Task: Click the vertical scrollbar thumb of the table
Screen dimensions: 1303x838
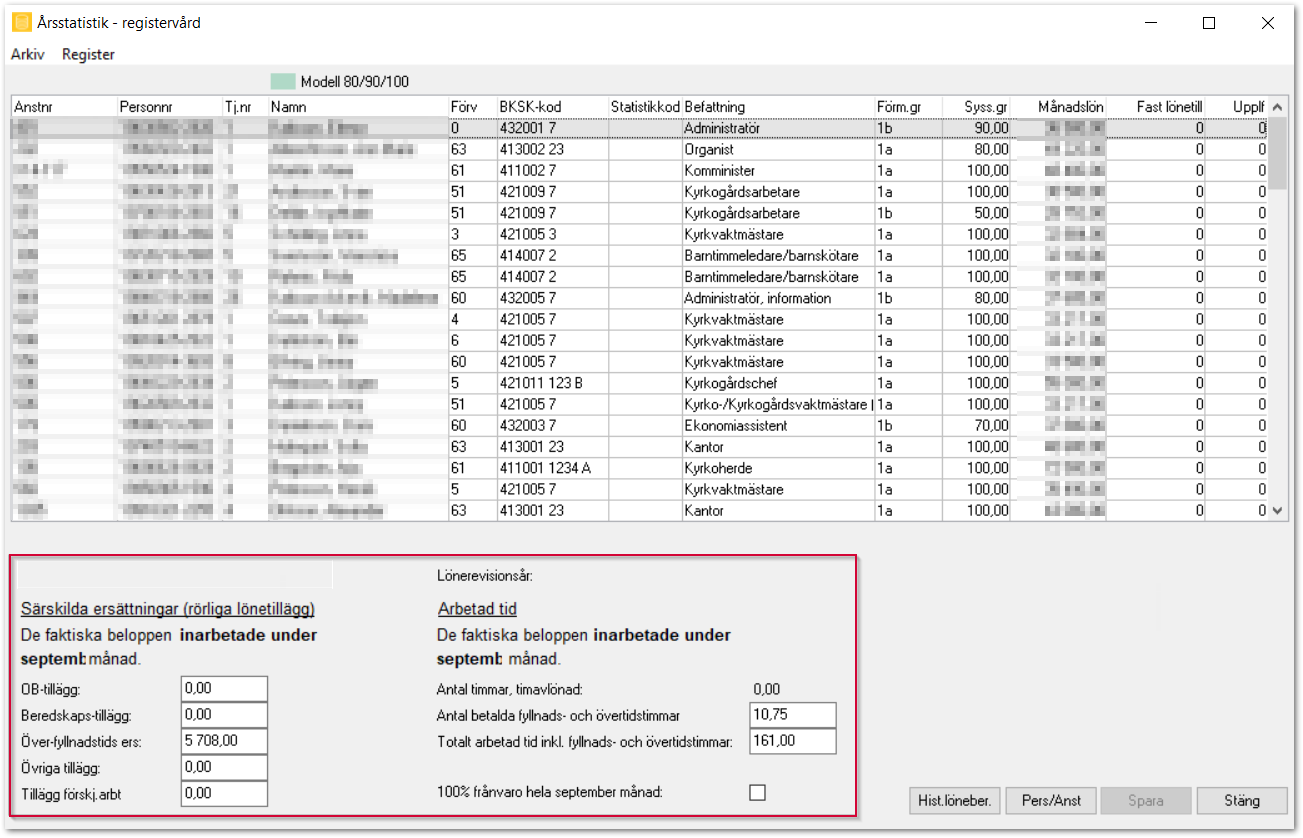Action: pyautogui.click(x=1275, y=152)
